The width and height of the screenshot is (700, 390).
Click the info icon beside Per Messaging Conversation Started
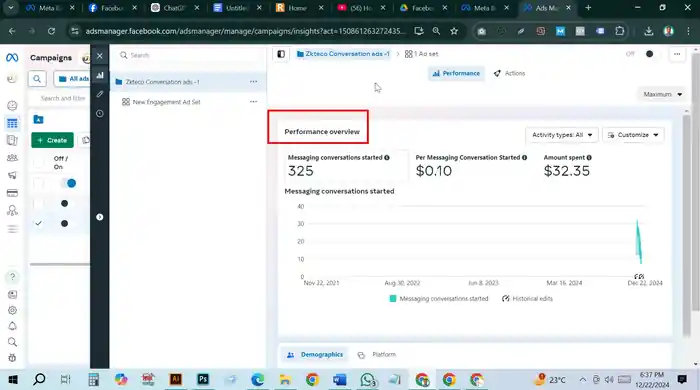(524, 158)
